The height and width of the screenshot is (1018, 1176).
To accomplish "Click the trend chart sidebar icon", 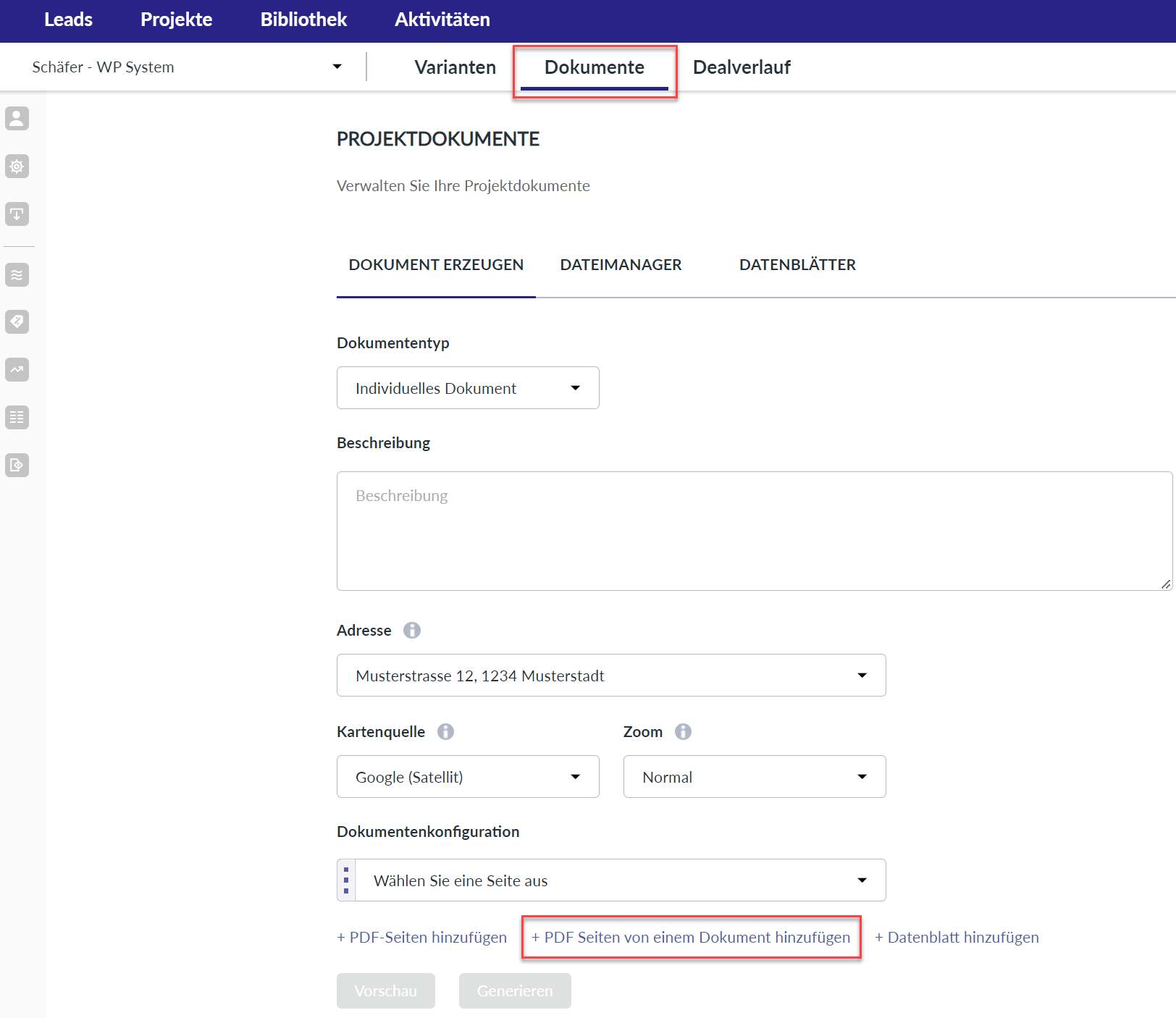I will 17,369.
